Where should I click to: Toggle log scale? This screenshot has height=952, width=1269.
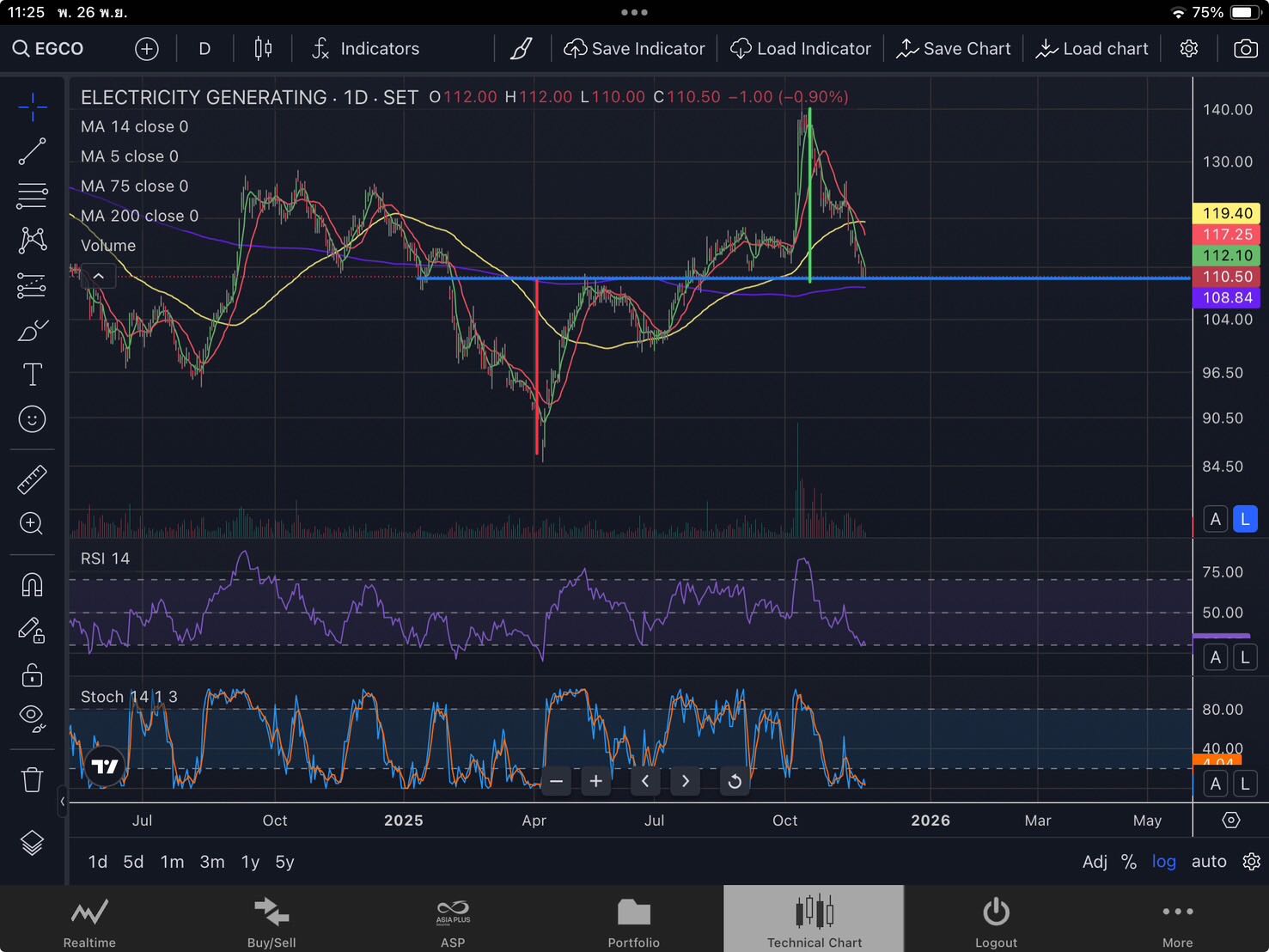pos(1164,862)
